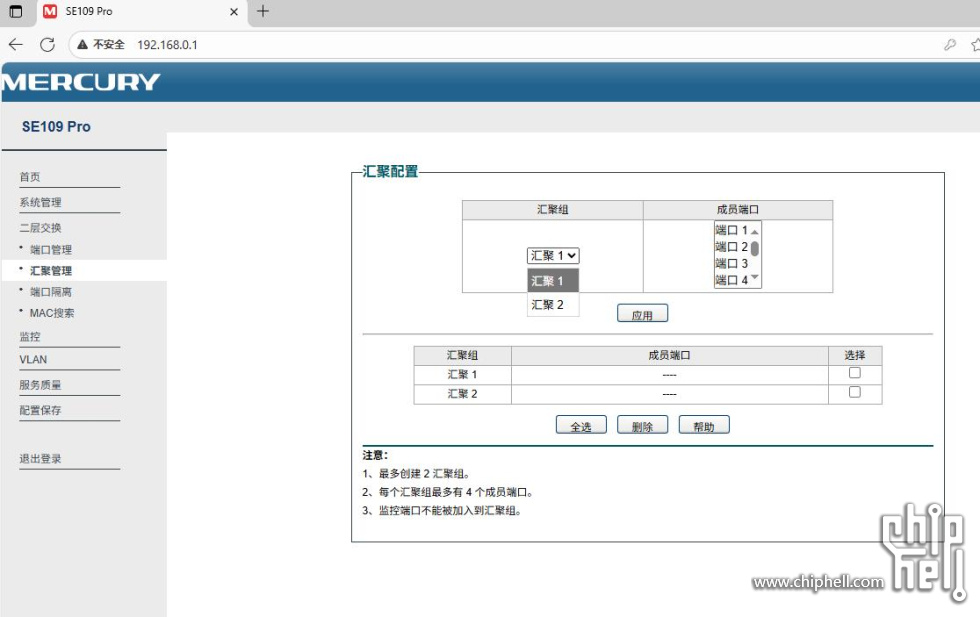Click the page refresh icon
Viewport: 980px width, 617px height.
tap(47, 45)
